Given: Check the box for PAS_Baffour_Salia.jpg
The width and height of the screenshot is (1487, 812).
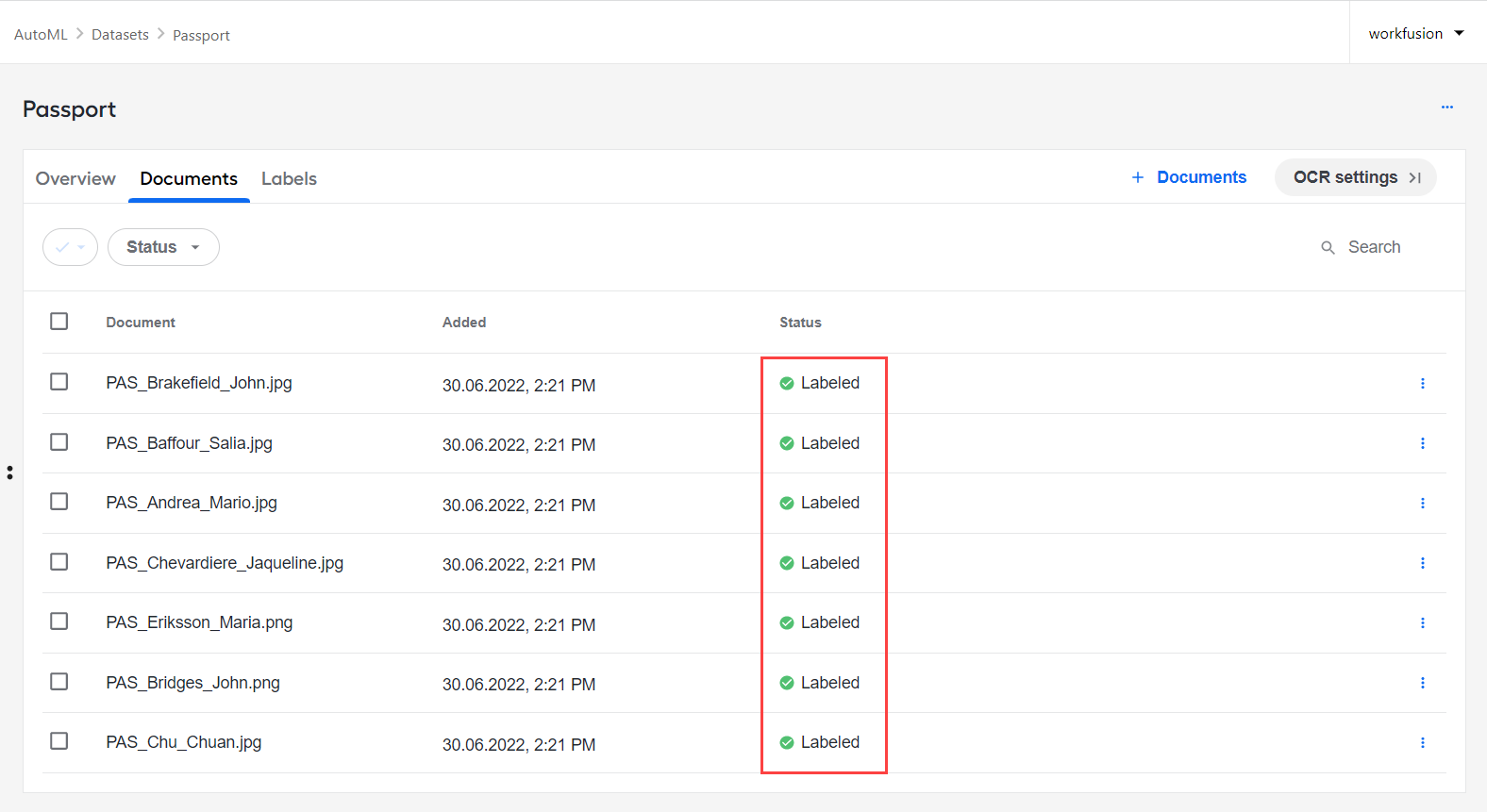Looking at the screenshot, I should 59,442.
